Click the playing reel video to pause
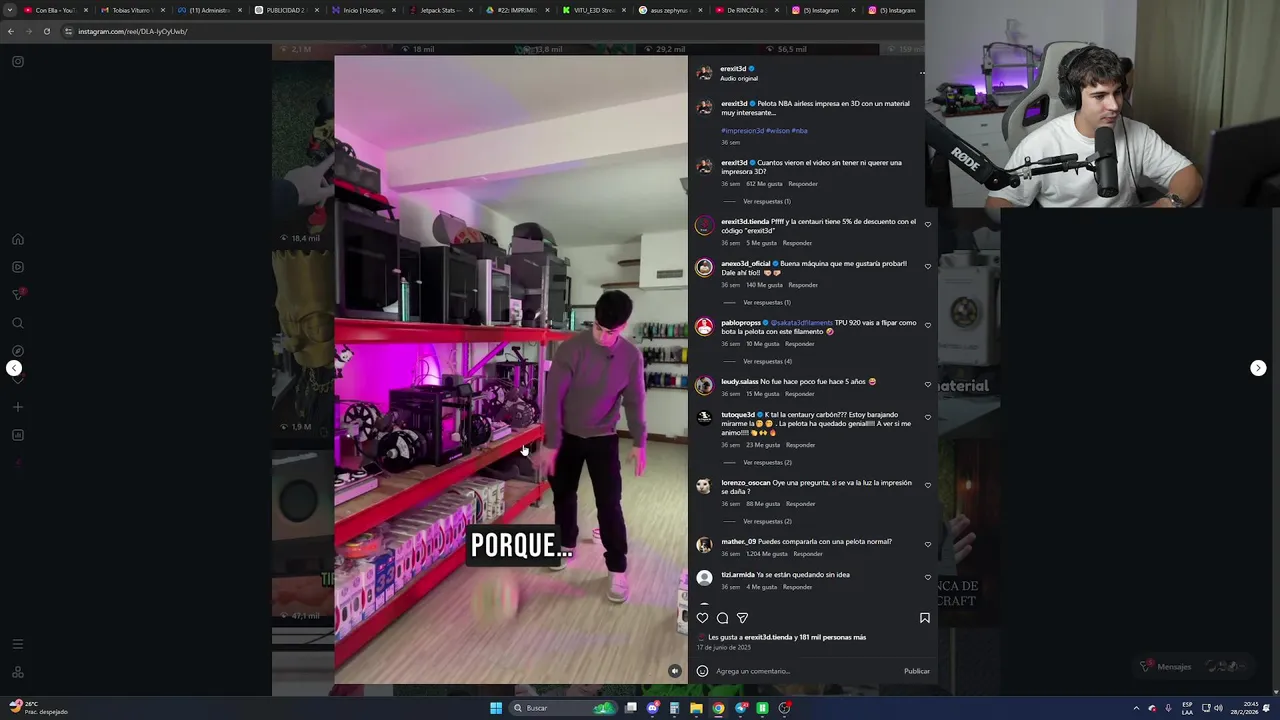The width and height of the screenshot is (1280, 720). tap(511, 369)
